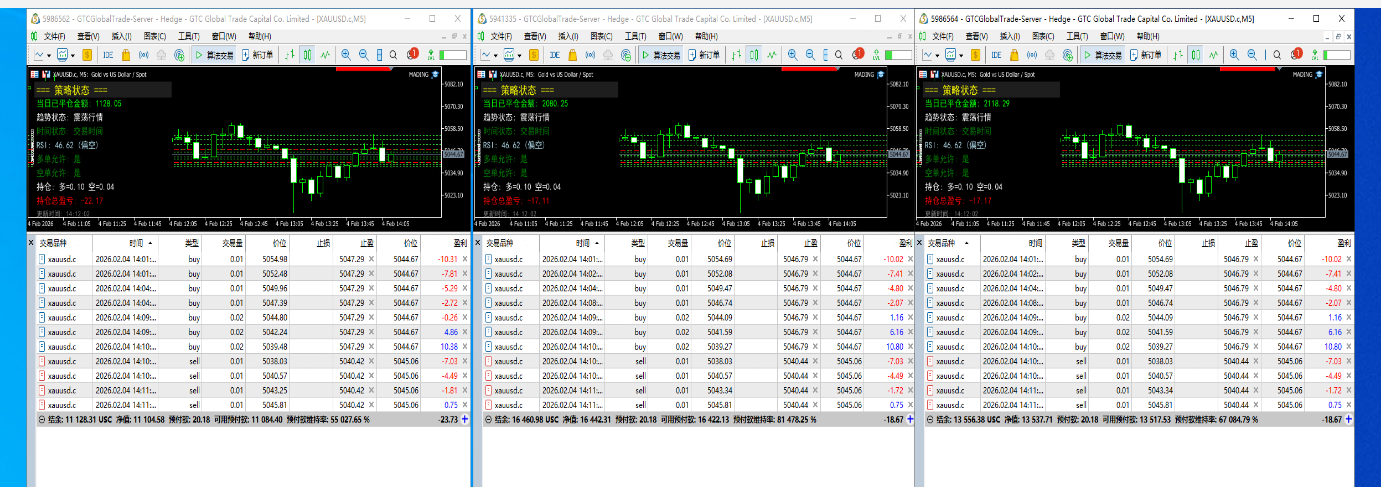
Task: Open VPS cloud icon in 5941335 window toolbar
Action: coord(608,55)
